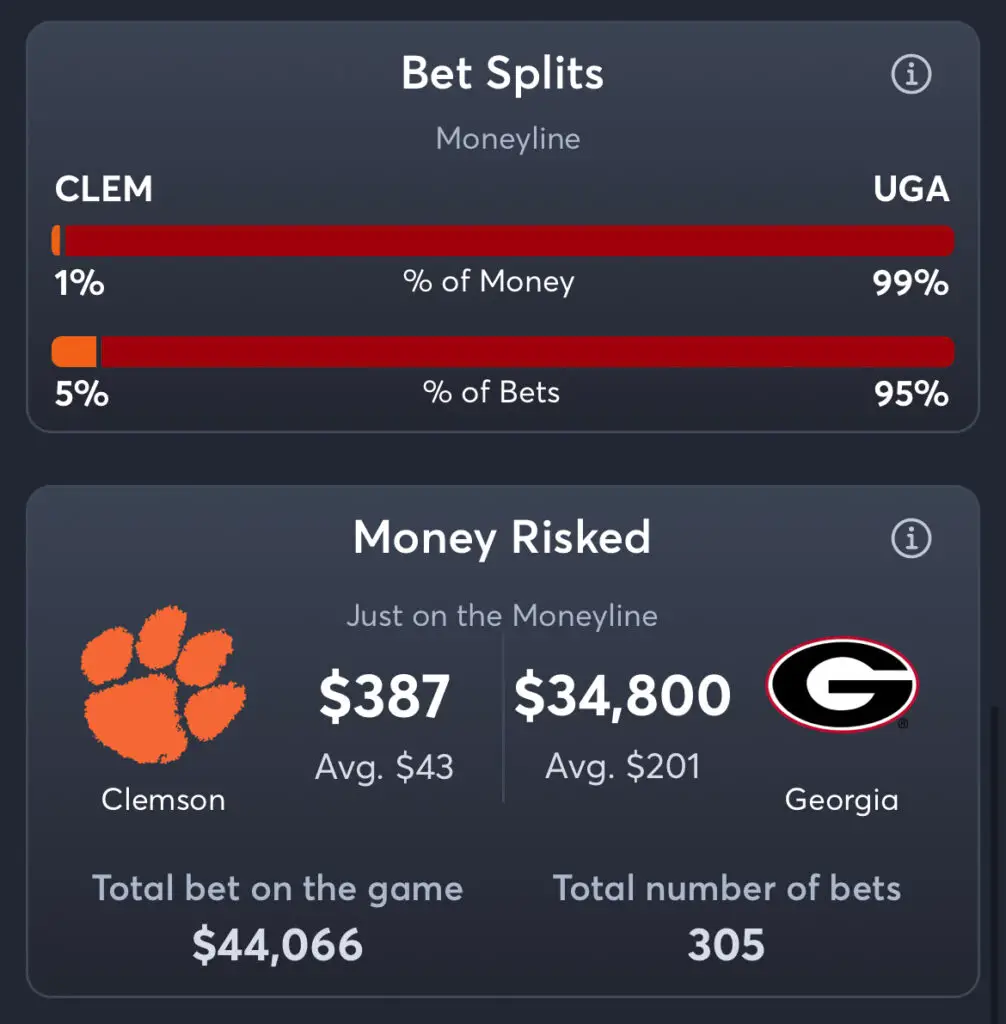The width and height of the screenshot is (1006, 1024).
Task: Click the Money Risked heading
Action: point(502,537)
